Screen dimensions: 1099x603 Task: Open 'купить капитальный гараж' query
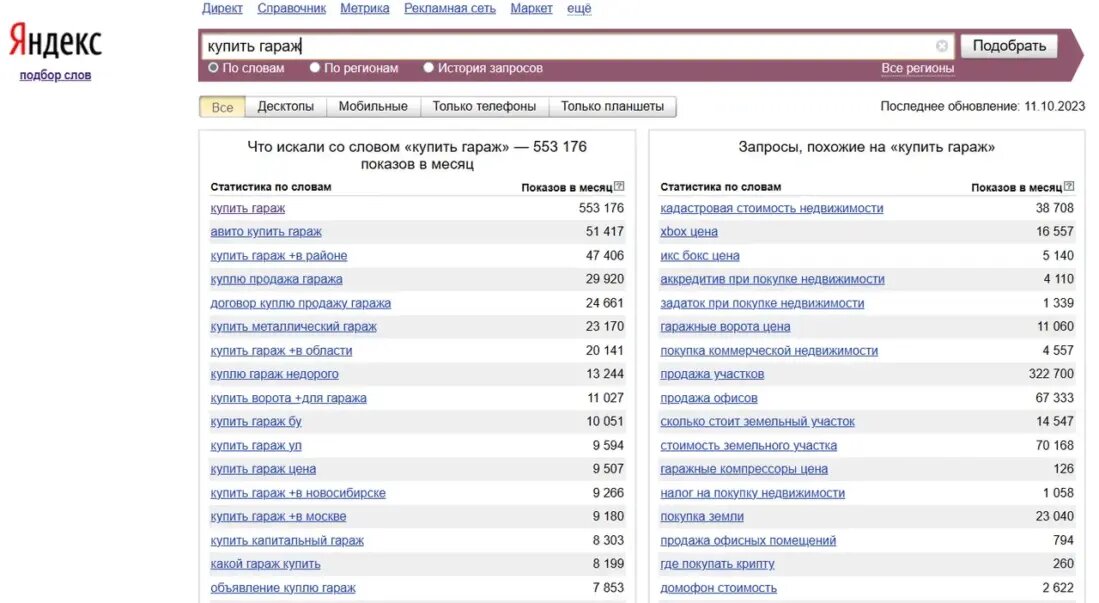pyautogui.click(x=287, y=541)
